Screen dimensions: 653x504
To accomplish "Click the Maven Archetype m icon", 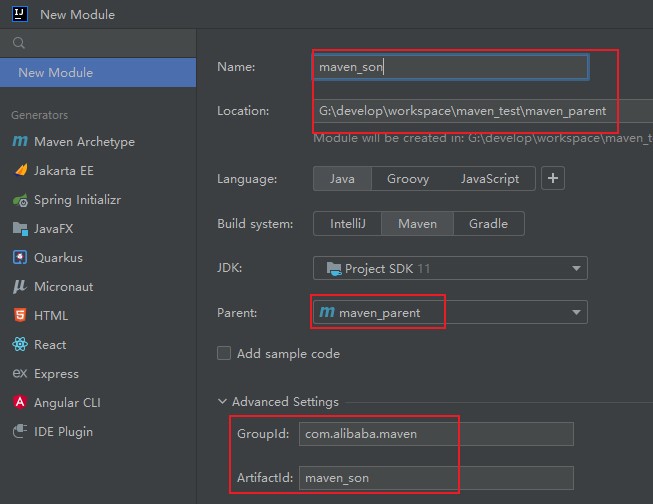I will [20, 142].
